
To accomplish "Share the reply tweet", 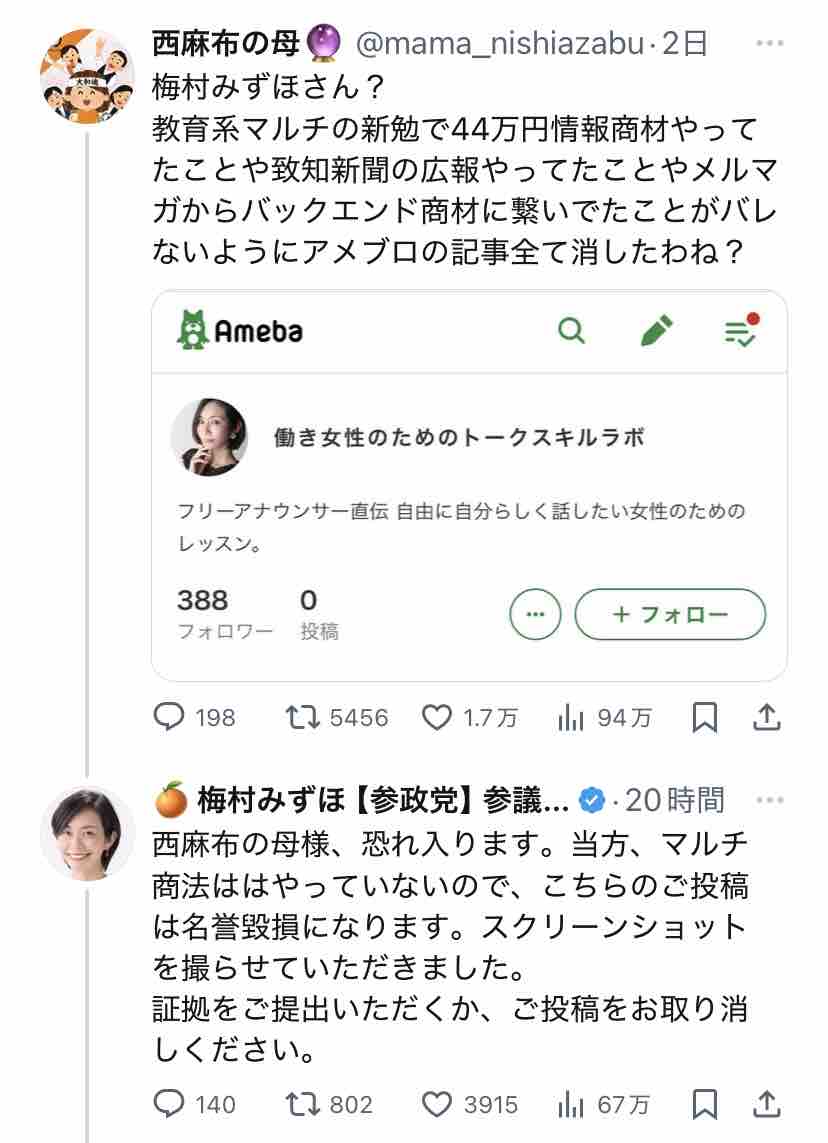I will 767,1103.
